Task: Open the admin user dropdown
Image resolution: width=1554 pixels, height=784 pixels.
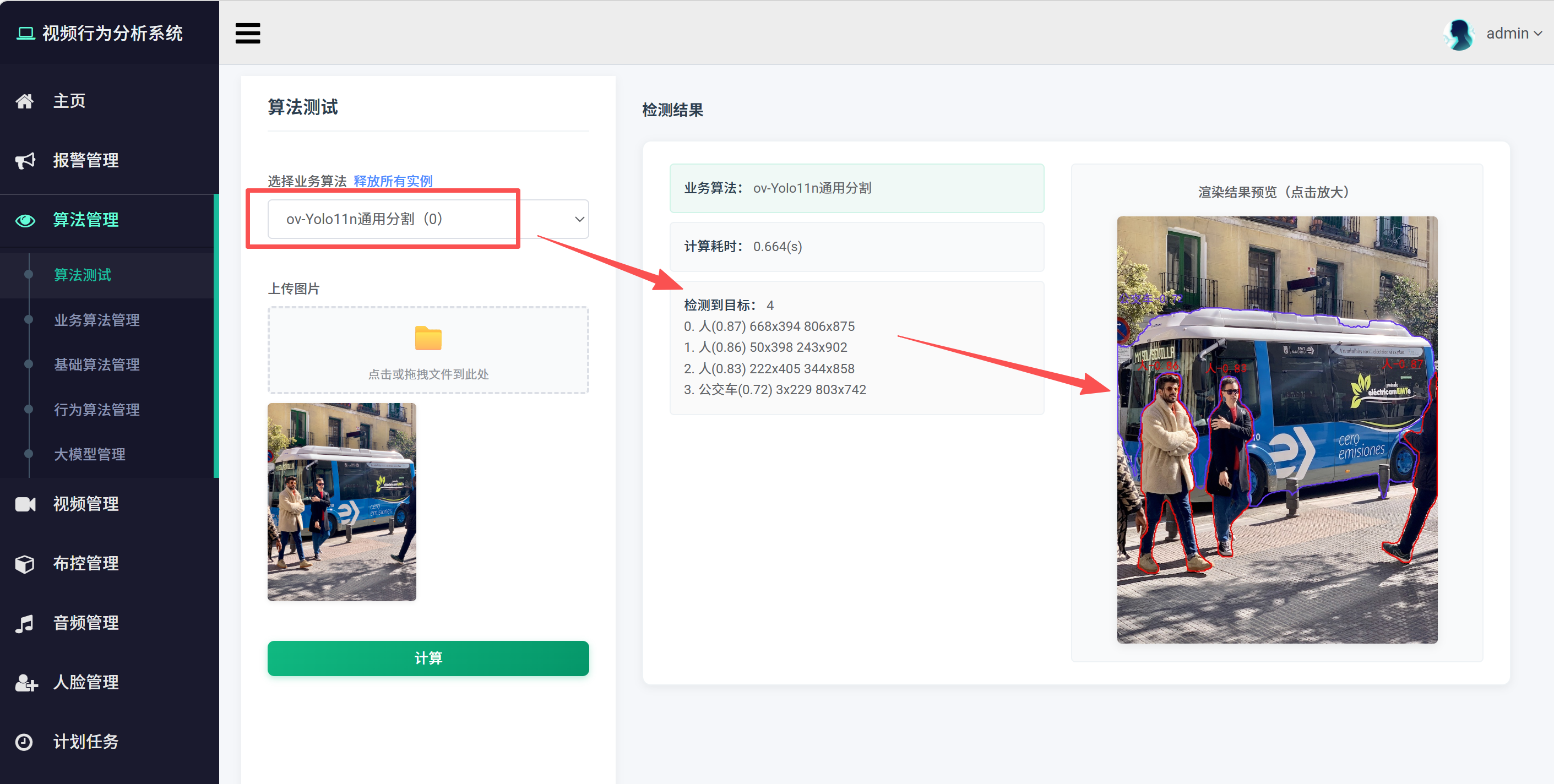Action: point(1513,34)
